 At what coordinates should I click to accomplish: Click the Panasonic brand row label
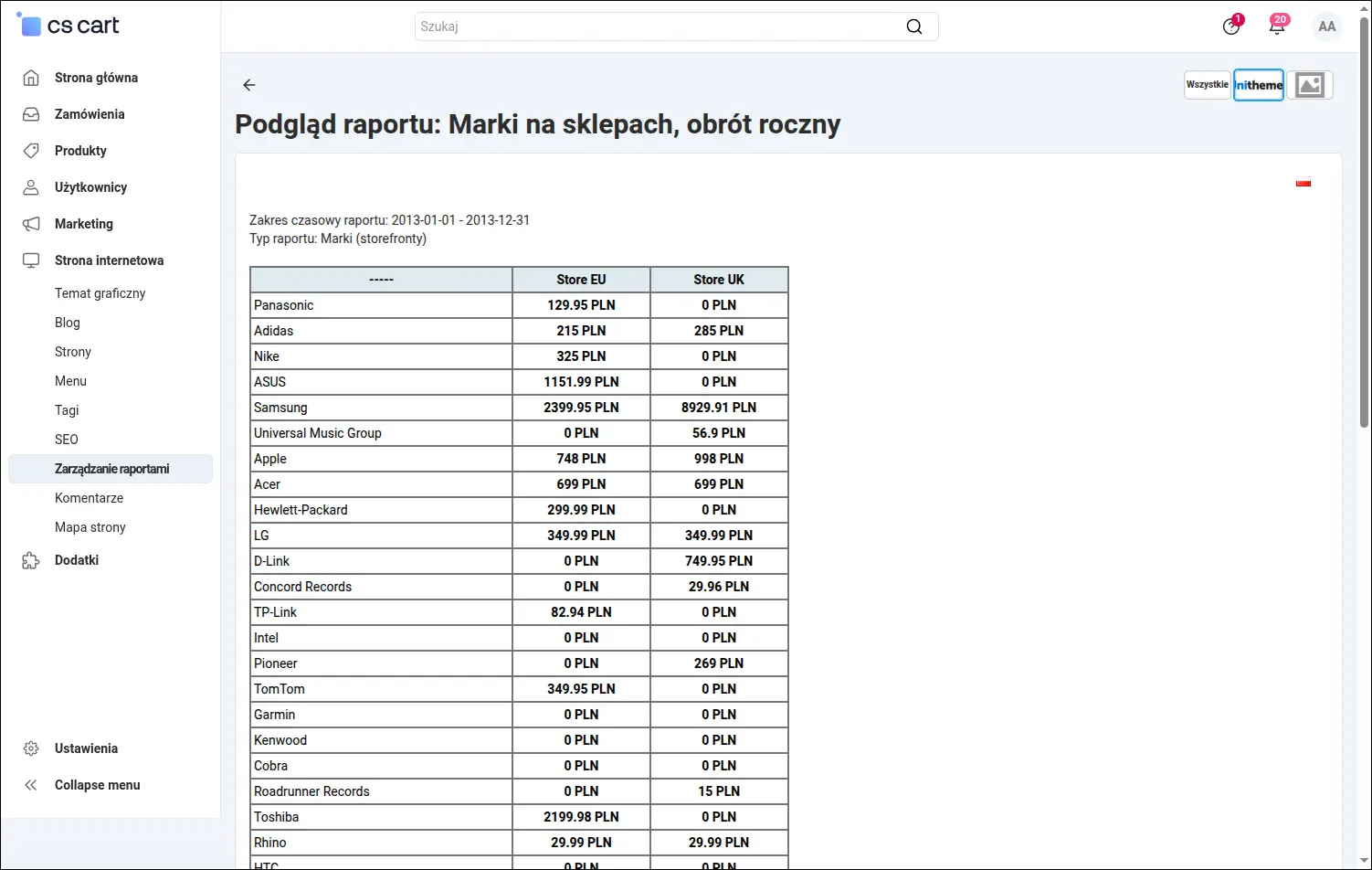click(284, 305)
